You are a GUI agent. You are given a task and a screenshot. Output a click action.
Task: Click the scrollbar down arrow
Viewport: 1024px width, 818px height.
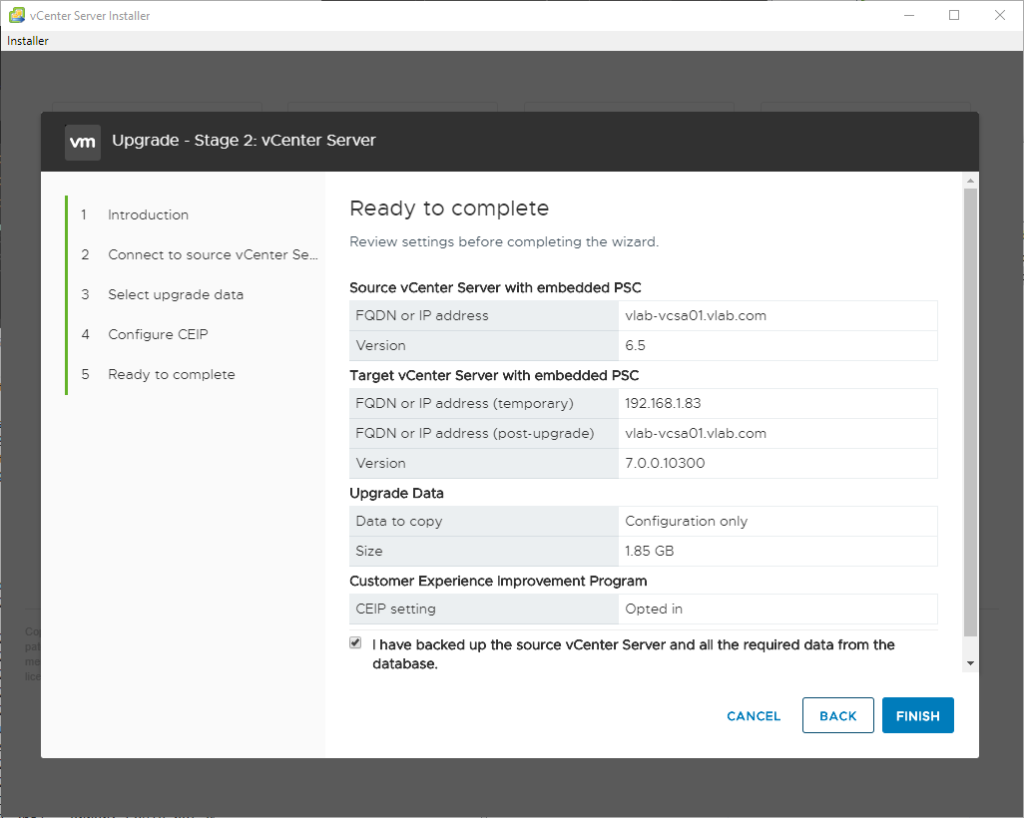(970, 663)
